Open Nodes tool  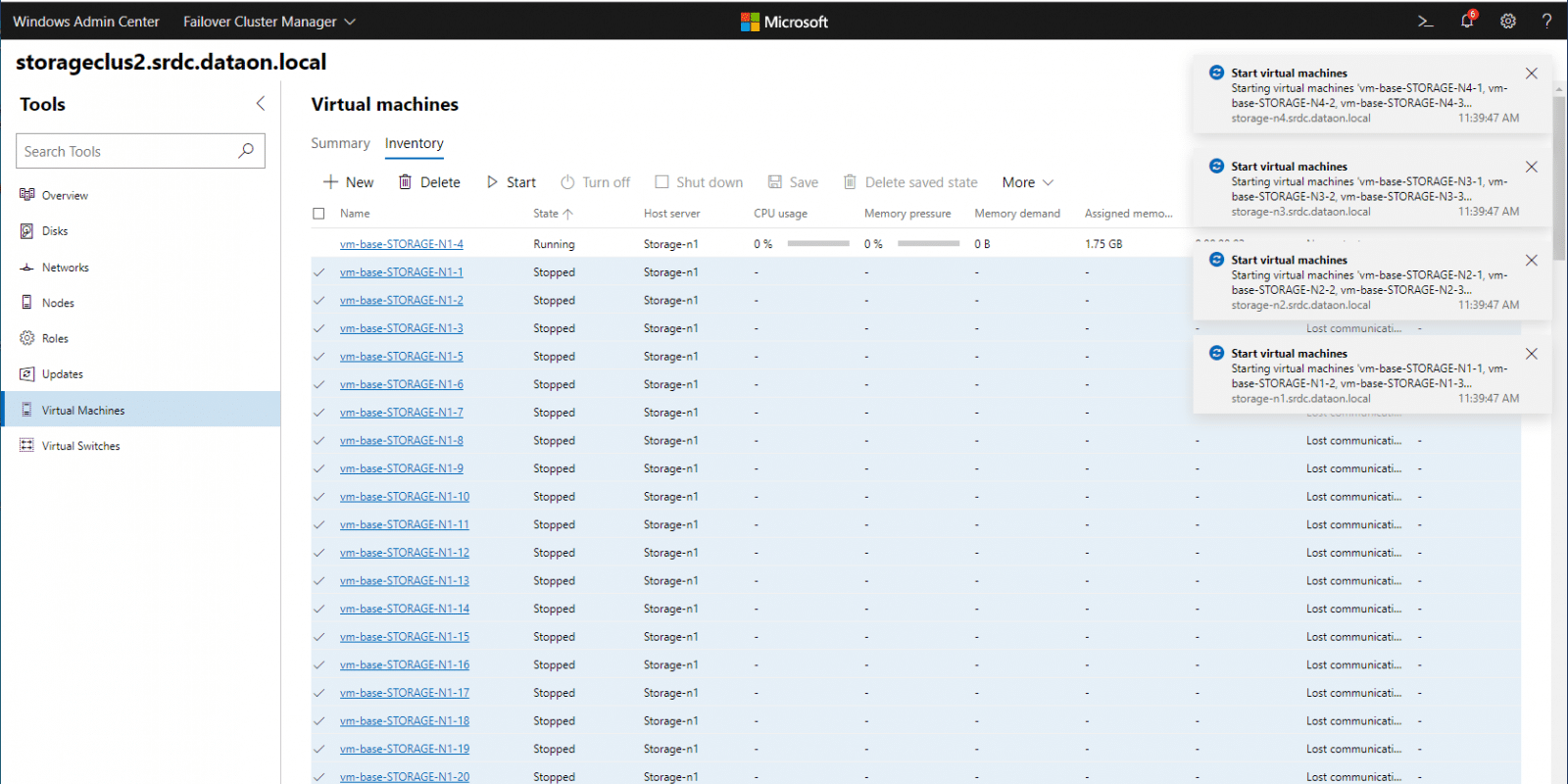pyautogui.click(x=140, y=303)
